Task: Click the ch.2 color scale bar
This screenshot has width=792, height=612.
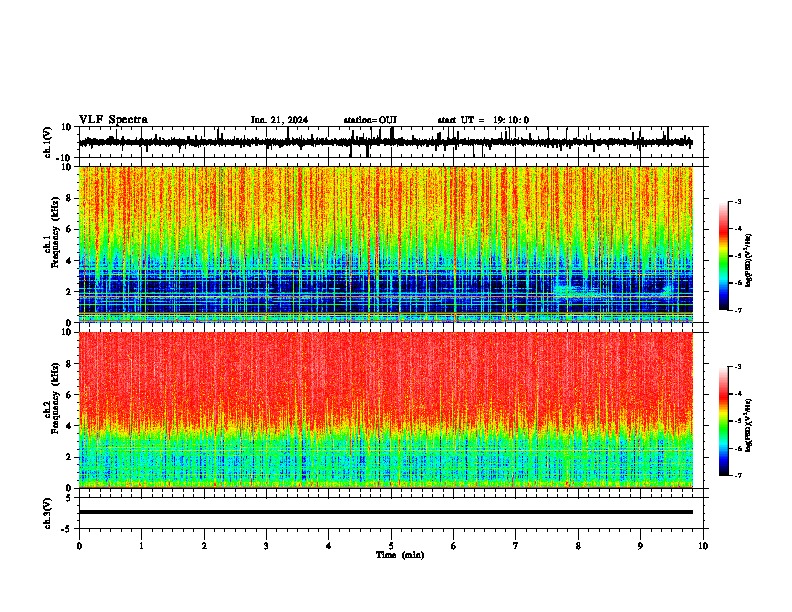Action: point(723,421)
